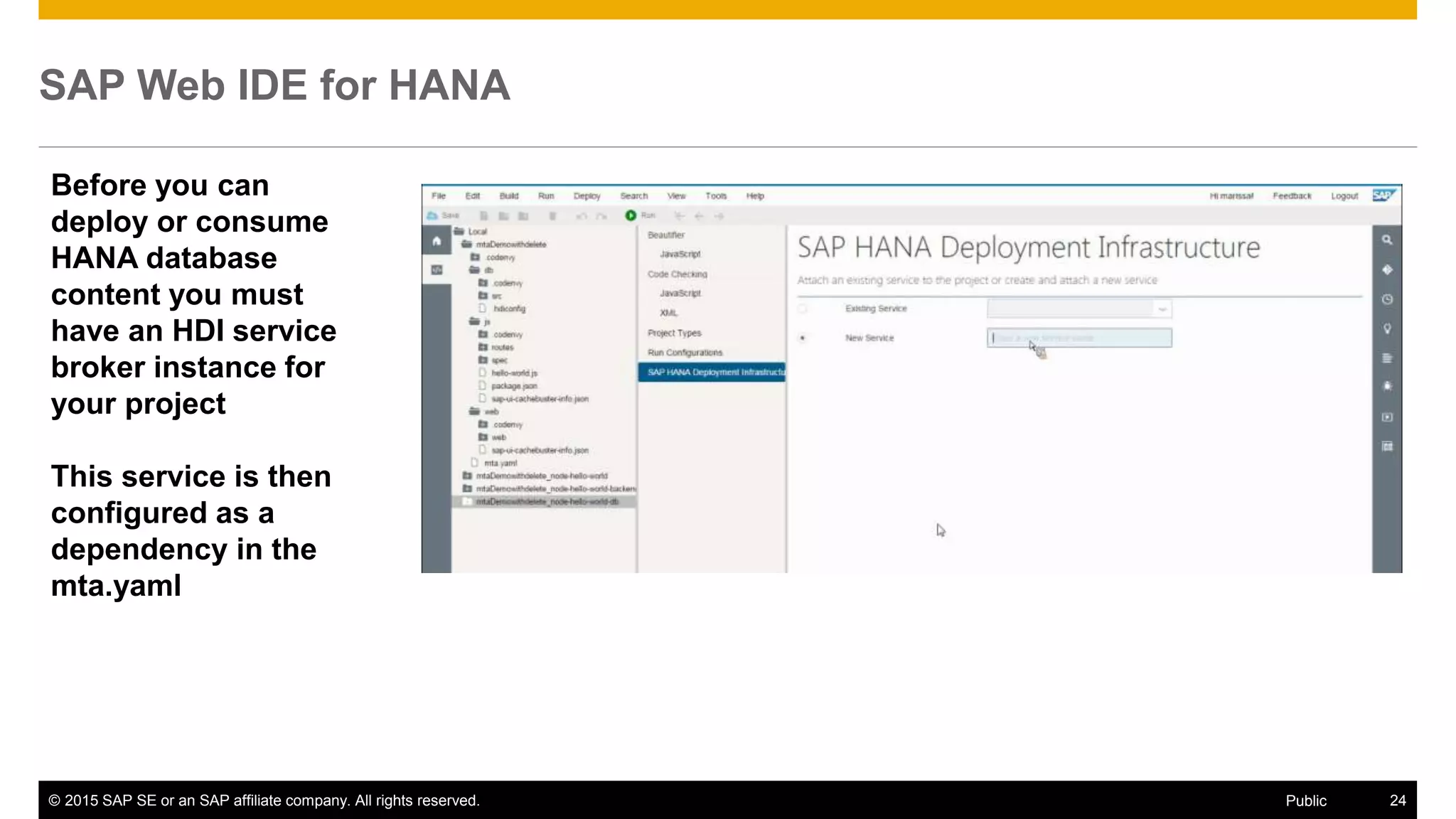Viewport: 1456px width, 819px height.
Task: Open the Tools menu
Action: coord(716,196)
